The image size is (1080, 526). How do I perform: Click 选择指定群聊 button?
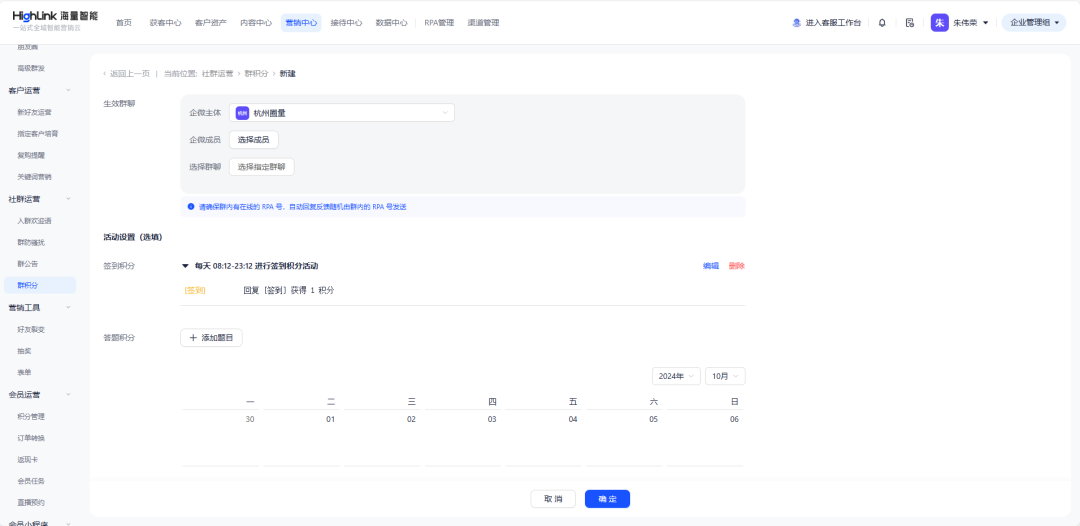pyautogui.click(x=262, y=167)
